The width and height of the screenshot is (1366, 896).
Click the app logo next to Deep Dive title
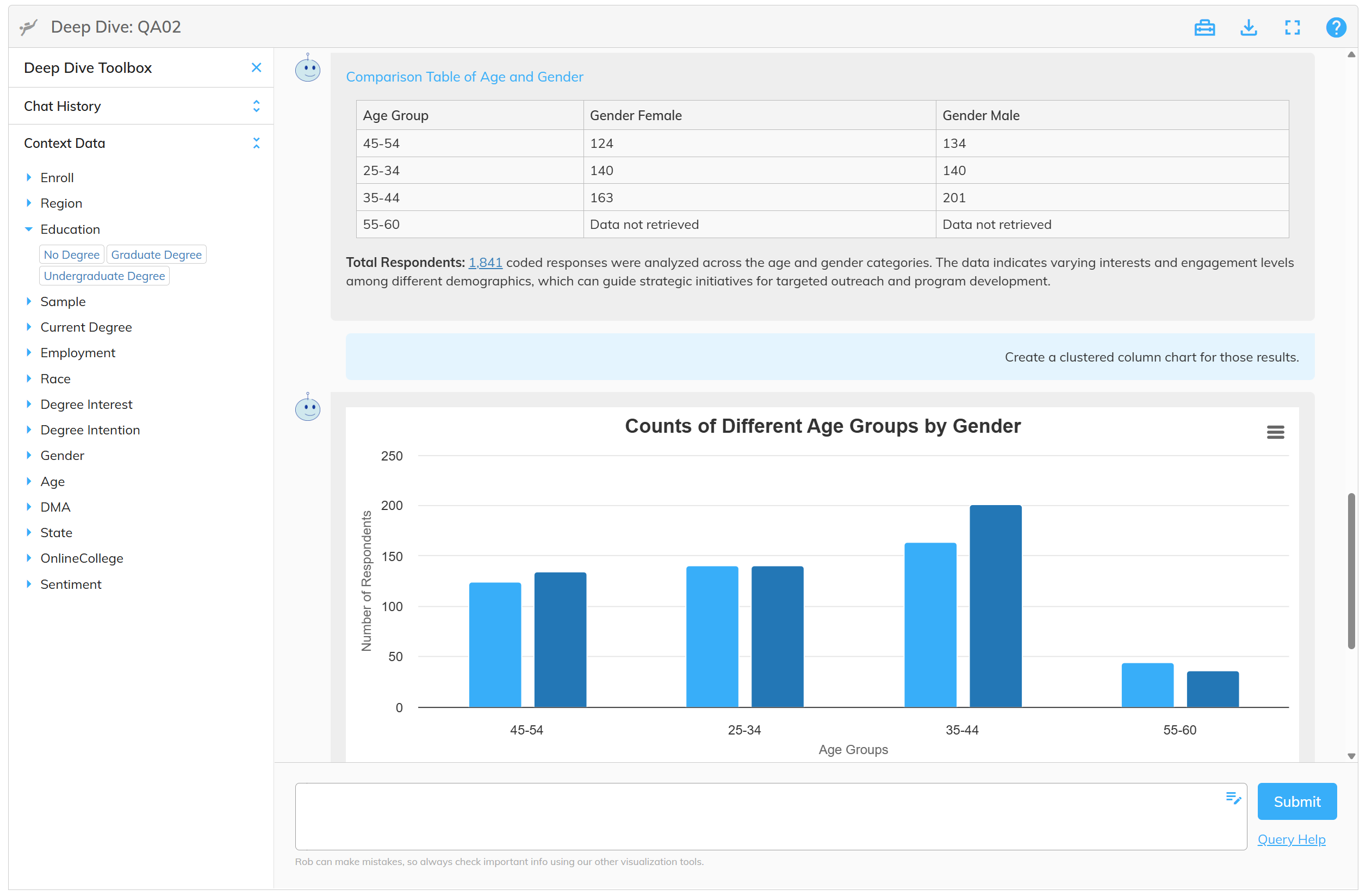tap(28, 27)
